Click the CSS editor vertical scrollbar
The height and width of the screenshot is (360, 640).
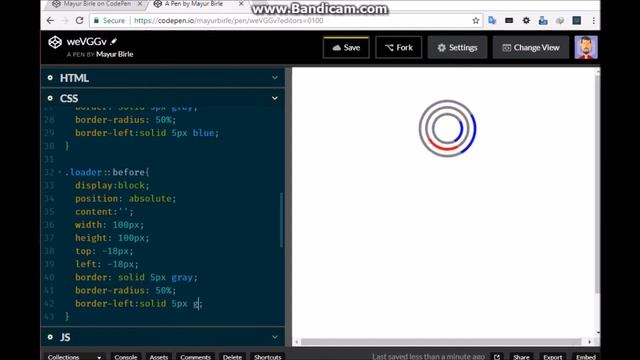pyautogui.click(x=281, y=220)
